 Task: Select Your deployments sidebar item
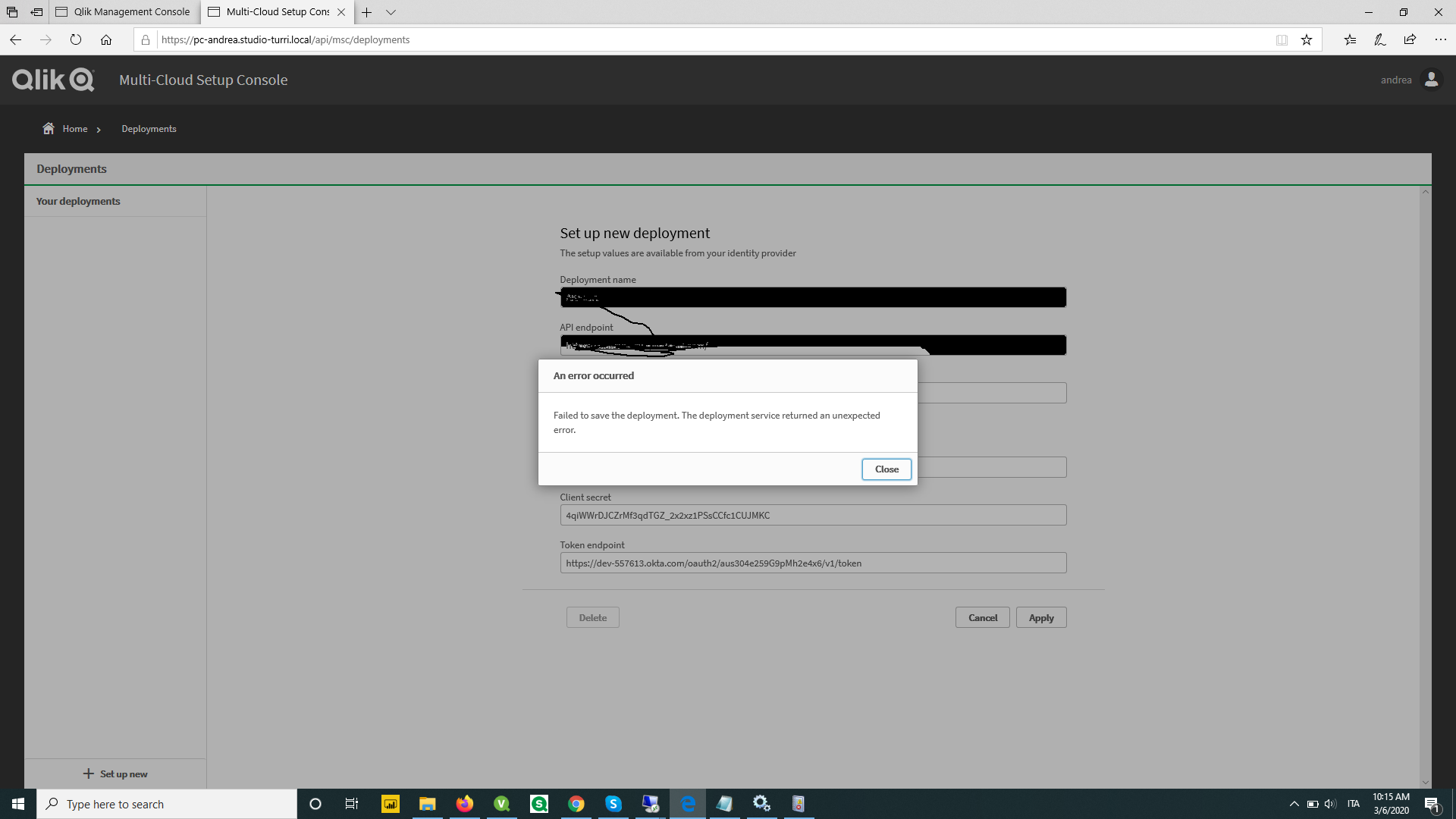coord(78,201)
